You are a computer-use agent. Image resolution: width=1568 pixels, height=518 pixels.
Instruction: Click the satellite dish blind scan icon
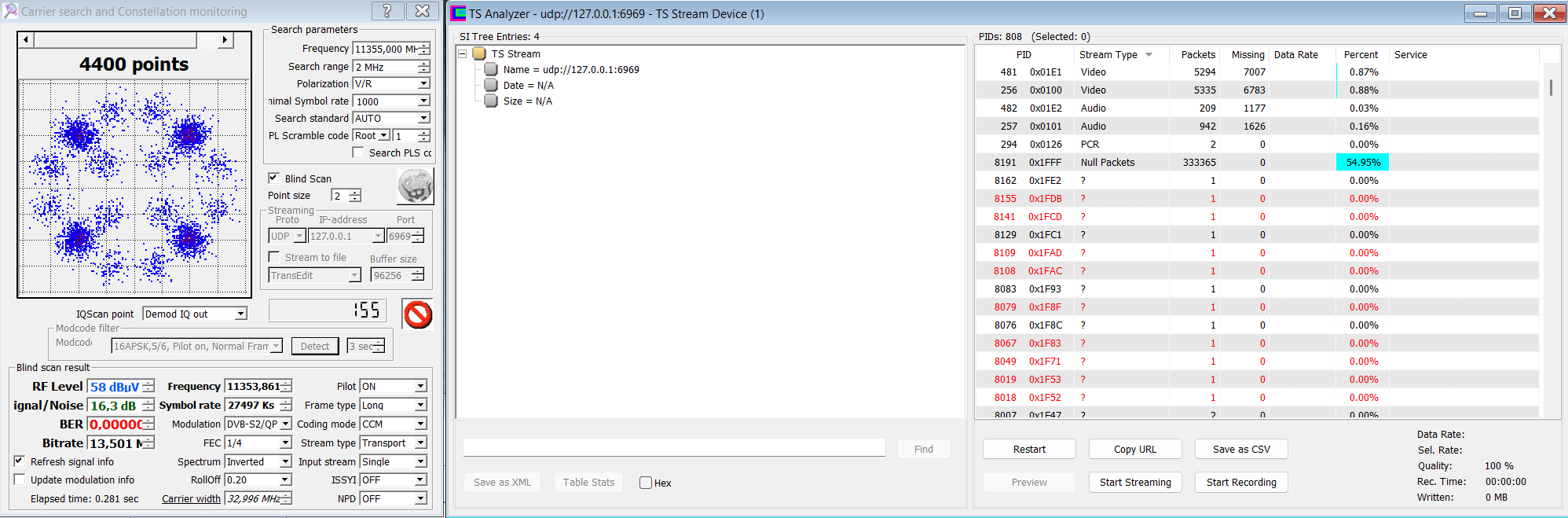click(x=416, y=187)
